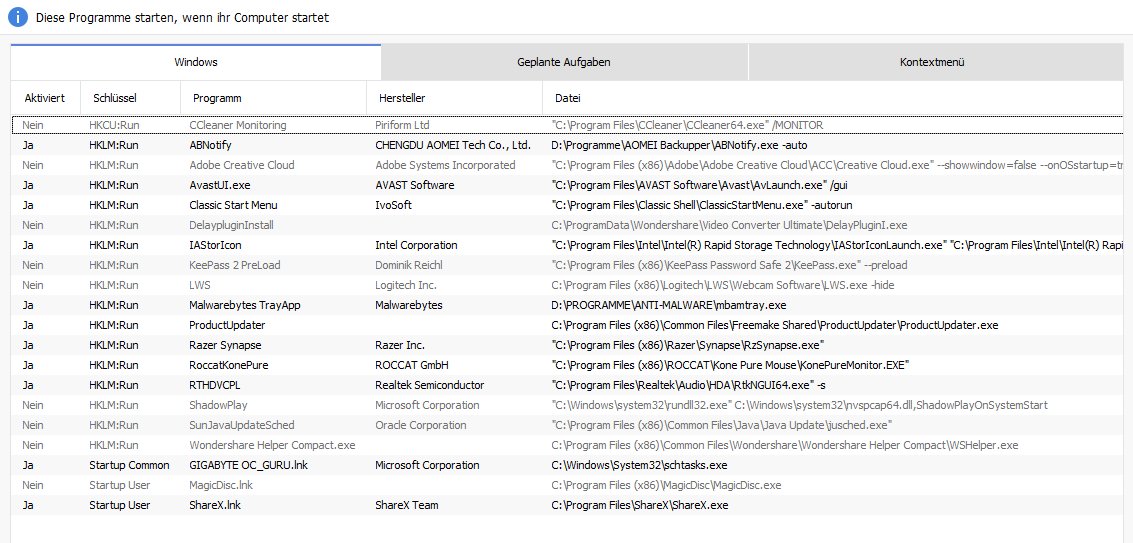Click the blue info icon at top

tap(18, 17)
